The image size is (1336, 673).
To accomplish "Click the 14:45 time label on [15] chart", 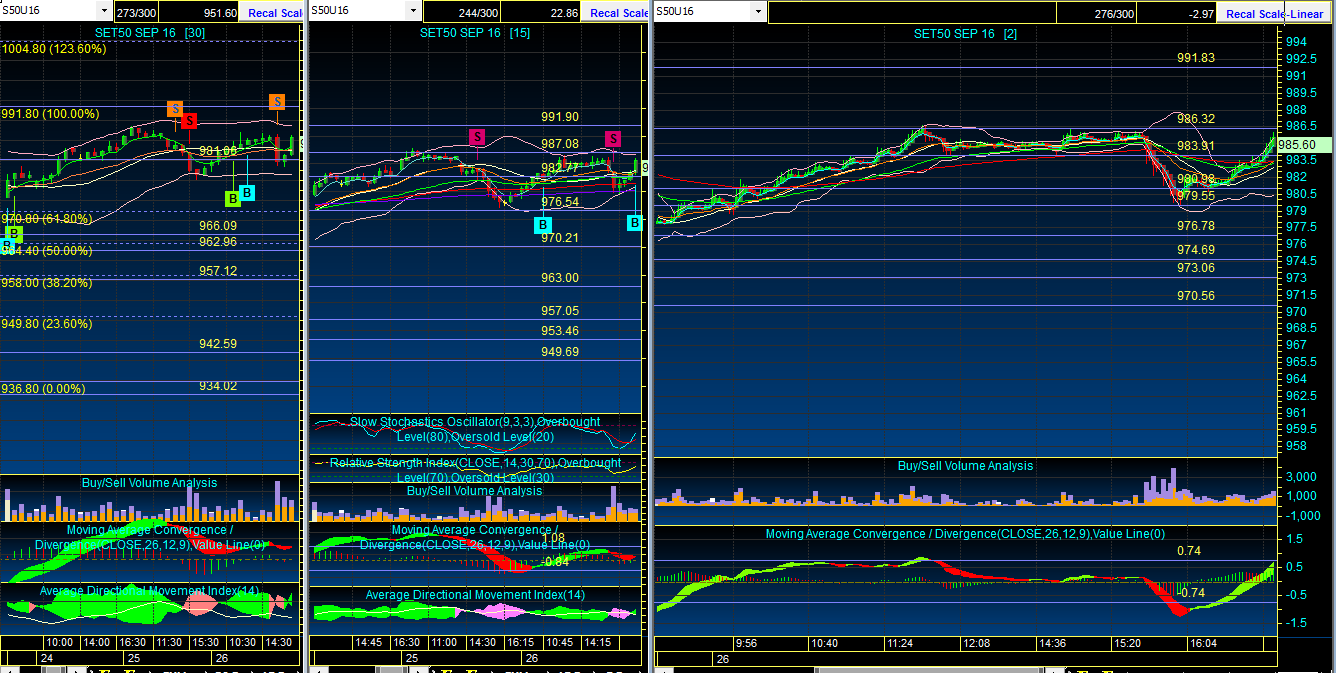I will pyautogui.click(x=370, y=643).
